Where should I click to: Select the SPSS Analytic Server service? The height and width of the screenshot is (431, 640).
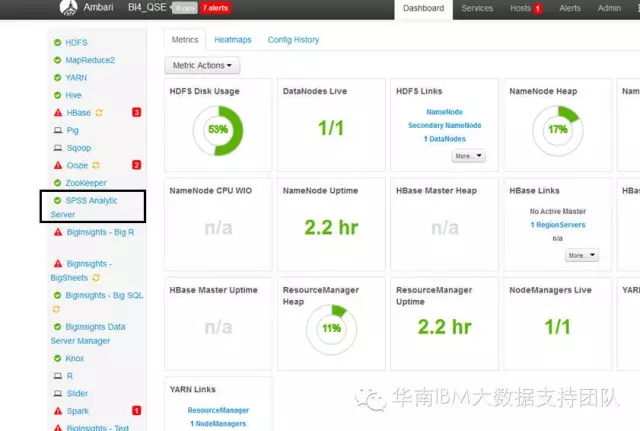[84, 207]
